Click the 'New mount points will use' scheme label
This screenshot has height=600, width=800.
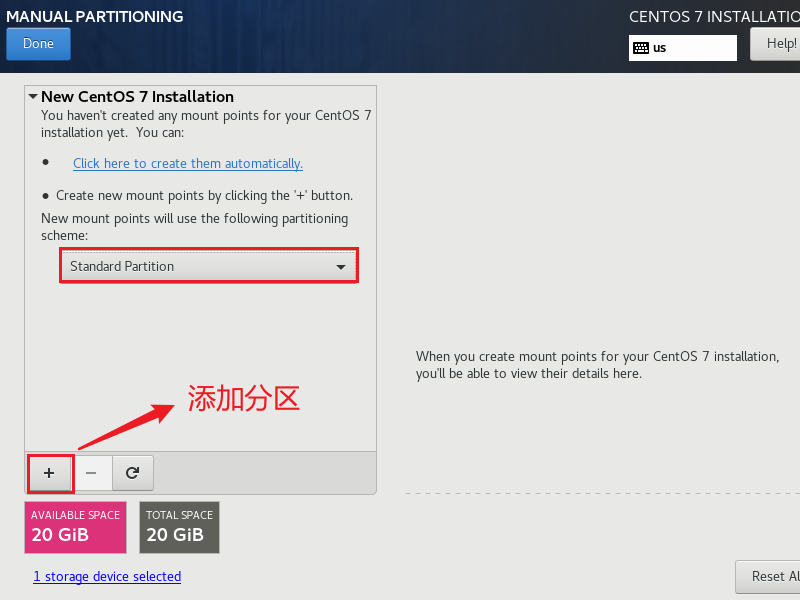[194, 227]
